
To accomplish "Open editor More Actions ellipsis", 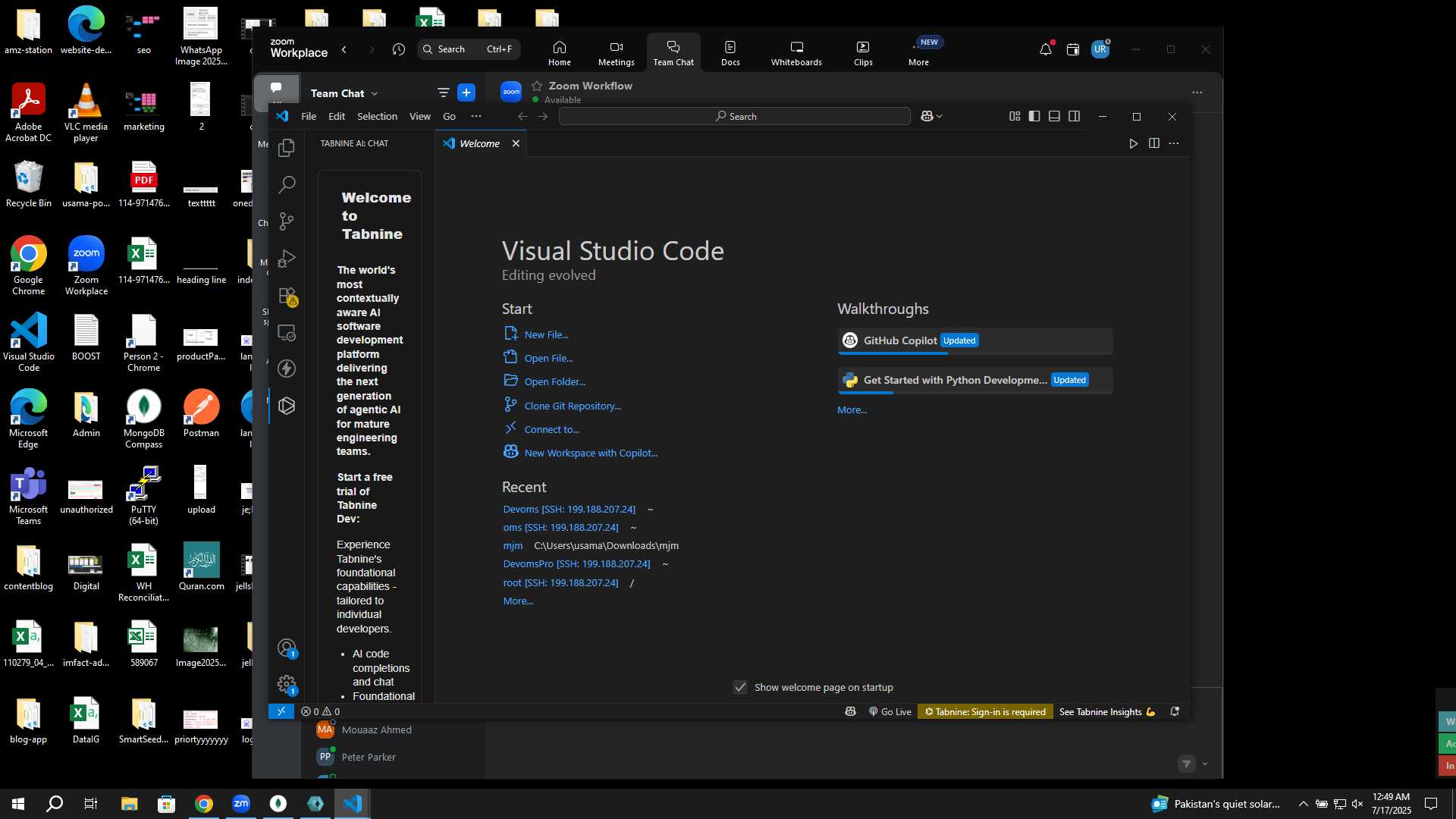I will pos(1174,143).
